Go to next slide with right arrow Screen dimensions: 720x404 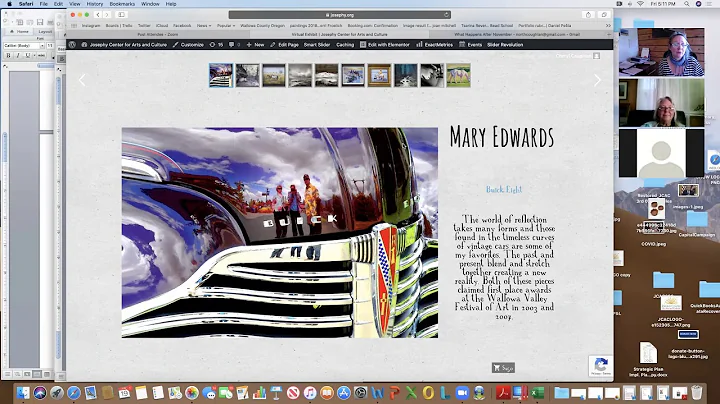[597, 80]
